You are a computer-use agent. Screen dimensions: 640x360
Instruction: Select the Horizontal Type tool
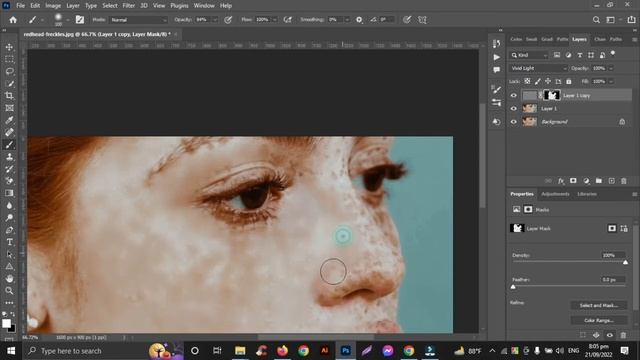(x=9, y=242)
